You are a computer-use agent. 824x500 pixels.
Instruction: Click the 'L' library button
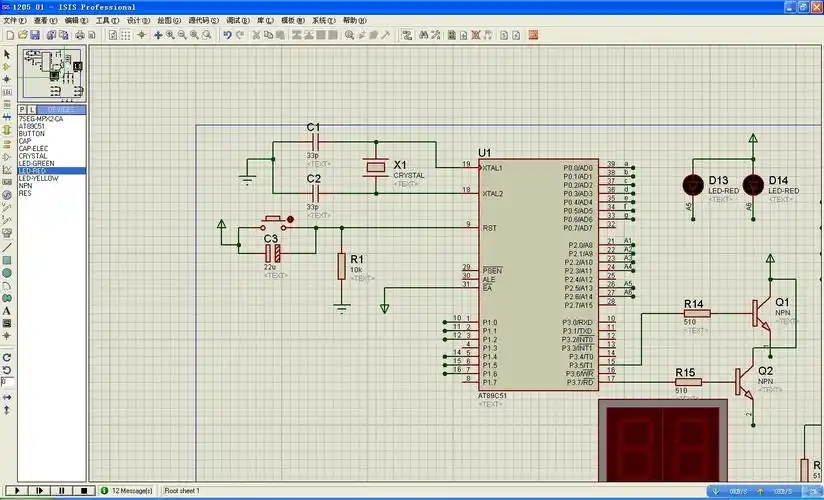point(33,109)
